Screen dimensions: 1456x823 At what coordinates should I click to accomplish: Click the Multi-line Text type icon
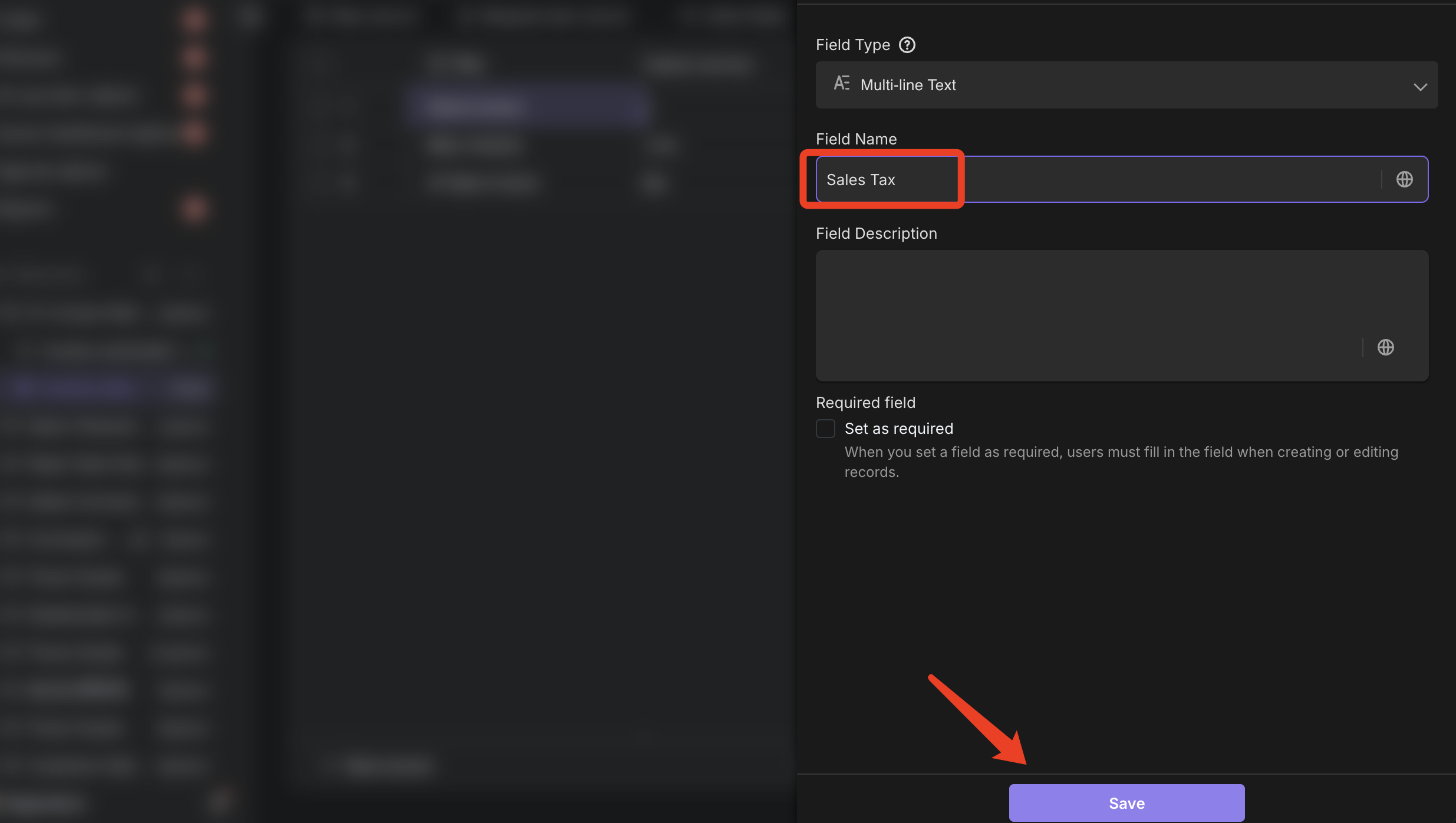(x=842, y=83)
